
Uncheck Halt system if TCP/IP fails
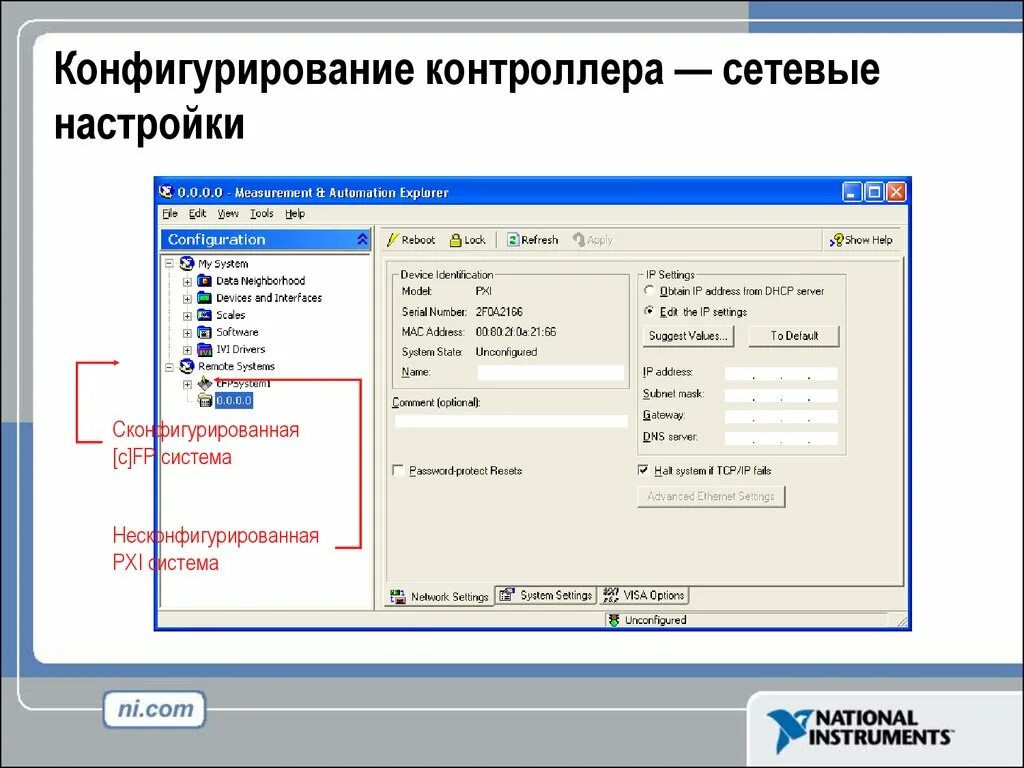[x=643, y=470]
